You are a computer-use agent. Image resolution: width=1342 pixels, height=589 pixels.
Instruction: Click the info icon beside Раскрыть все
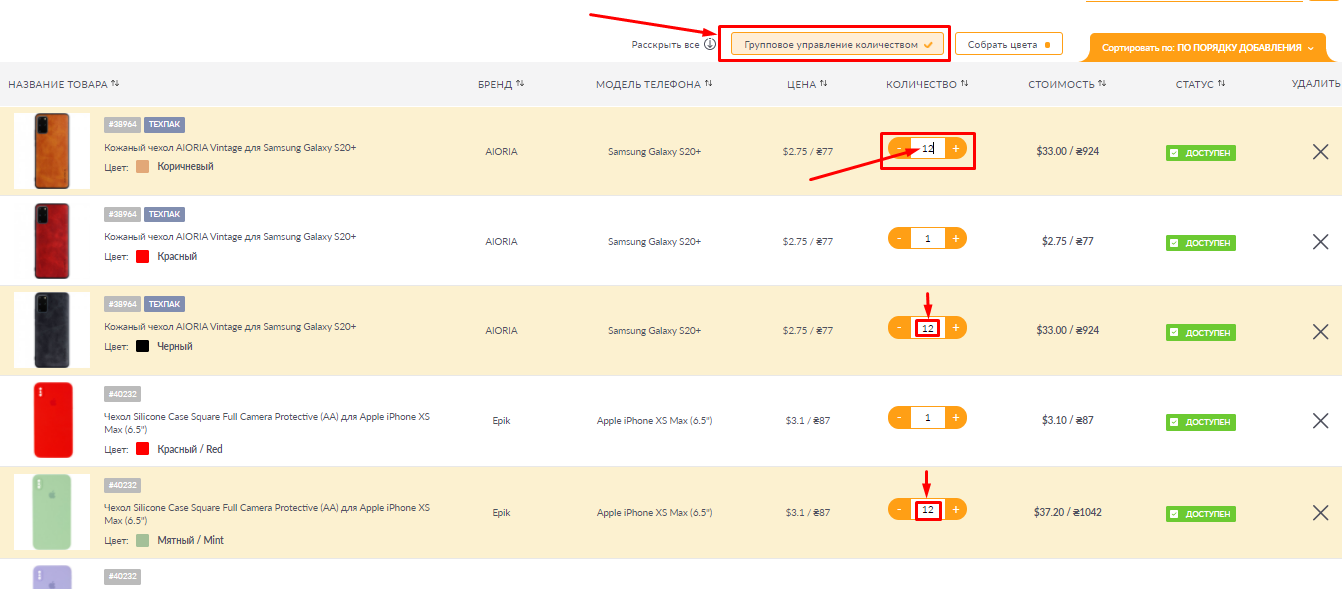(x=710, y=44)
